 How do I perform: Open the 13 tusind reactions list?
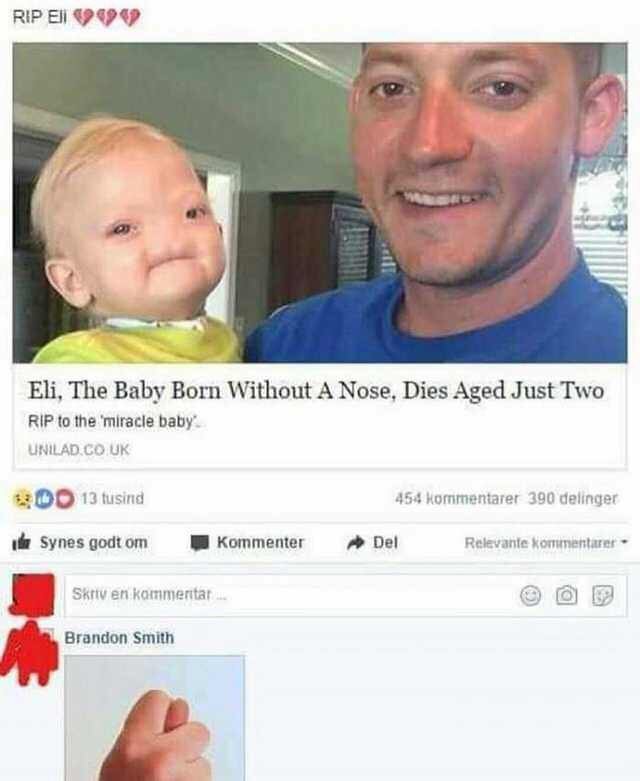[113, 498]
